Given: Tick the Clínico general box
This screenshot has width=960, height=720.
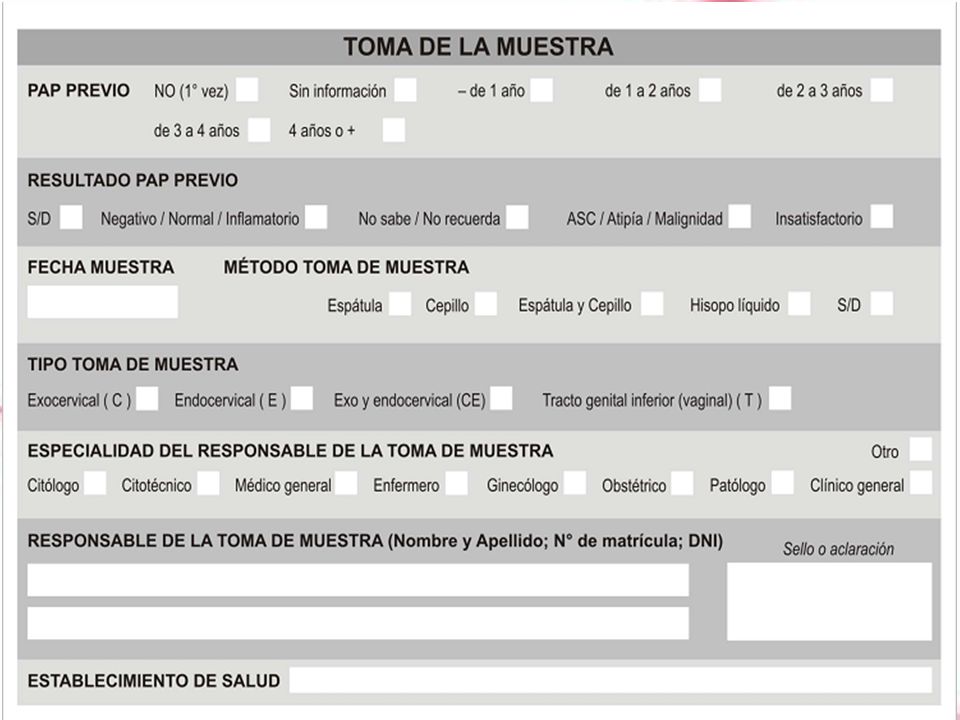Looking at the screenshot, I should pos(921,483).
